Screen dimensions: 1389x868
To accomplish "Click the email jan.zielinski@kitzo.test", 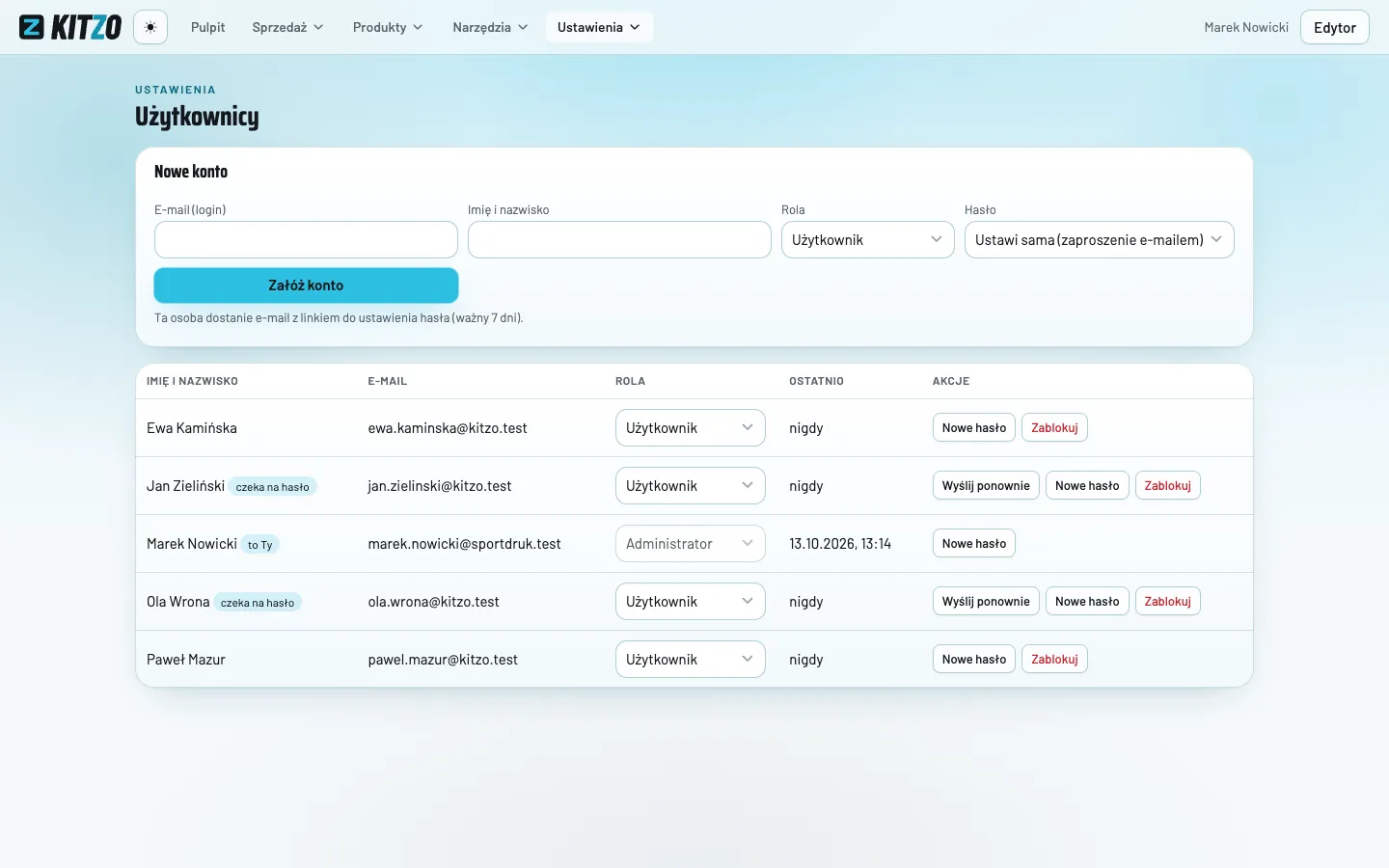I will click(x=440, y=486).
